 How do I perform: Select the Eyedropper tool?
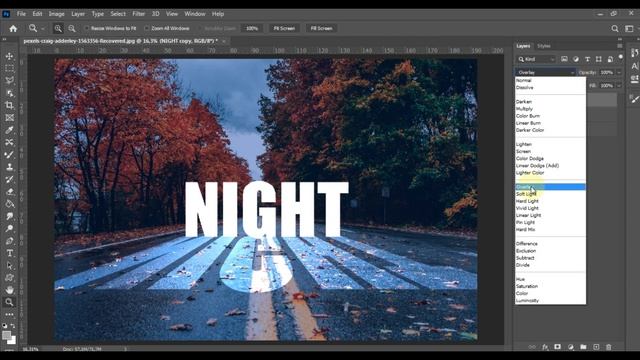tap(9, 130)
